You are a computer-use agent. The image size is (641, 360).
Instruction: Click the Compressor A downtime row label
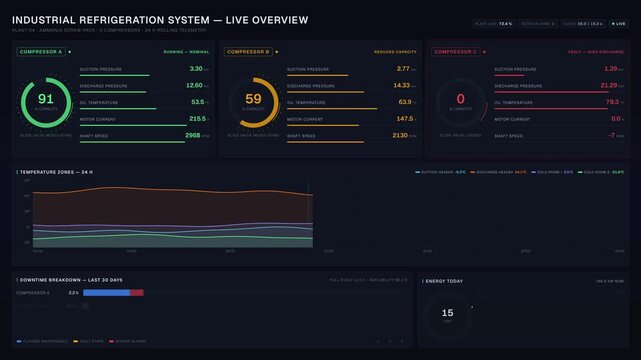33,293
